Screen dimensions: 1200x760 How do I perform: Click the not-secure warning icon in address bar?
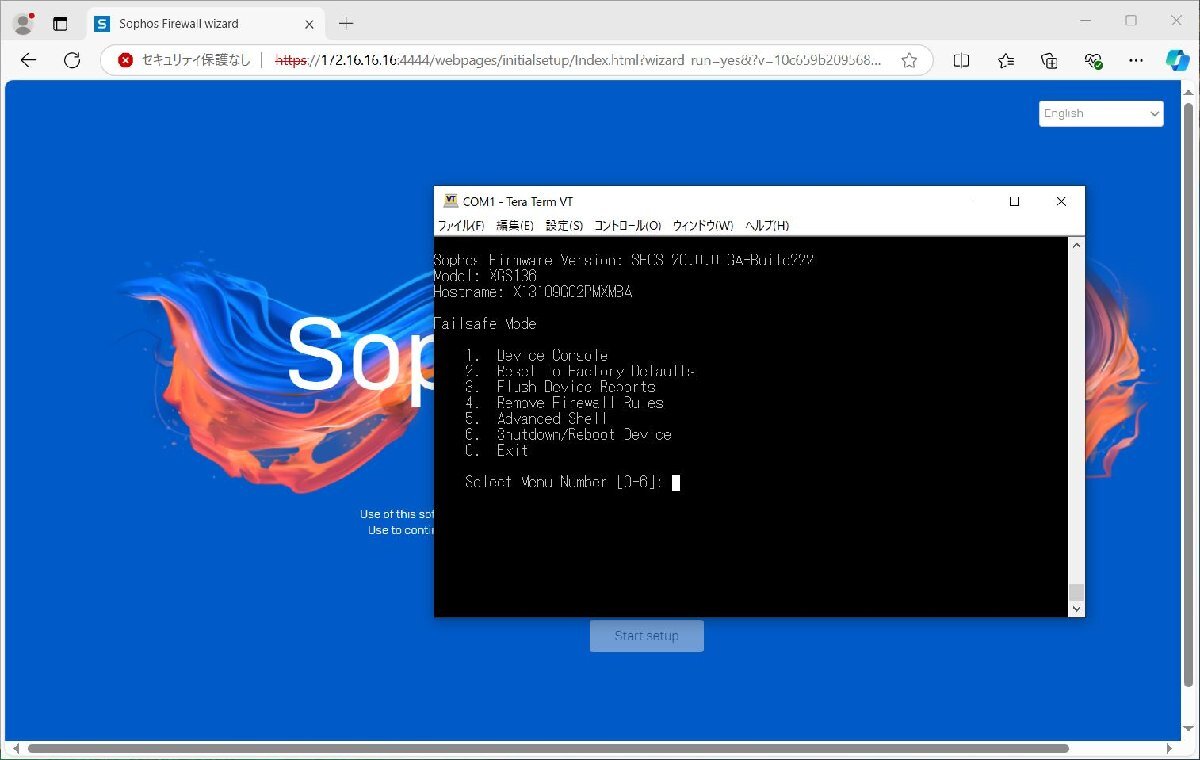126,60
